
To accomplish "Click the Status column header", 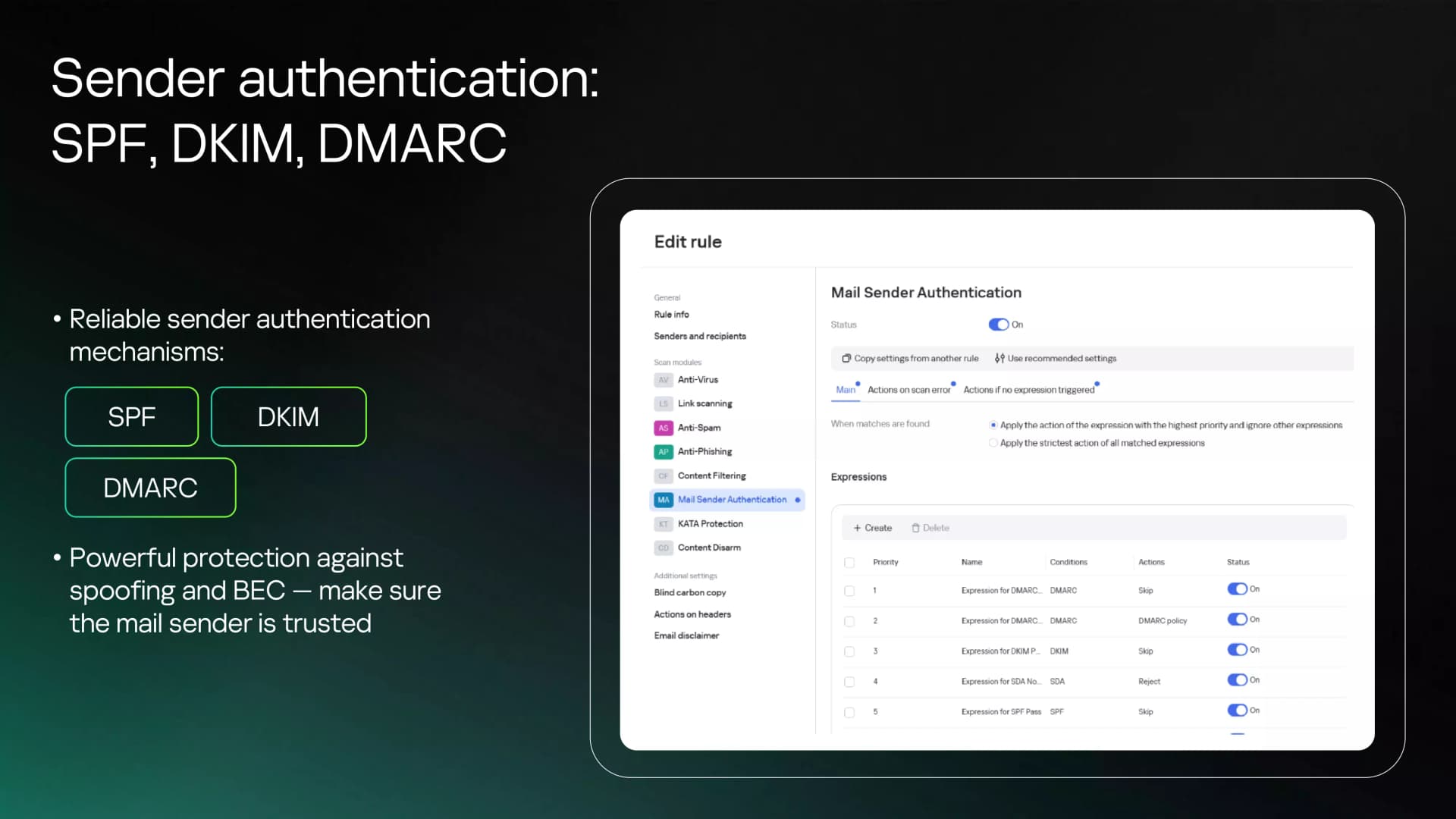I will (x=1238, y=563).
